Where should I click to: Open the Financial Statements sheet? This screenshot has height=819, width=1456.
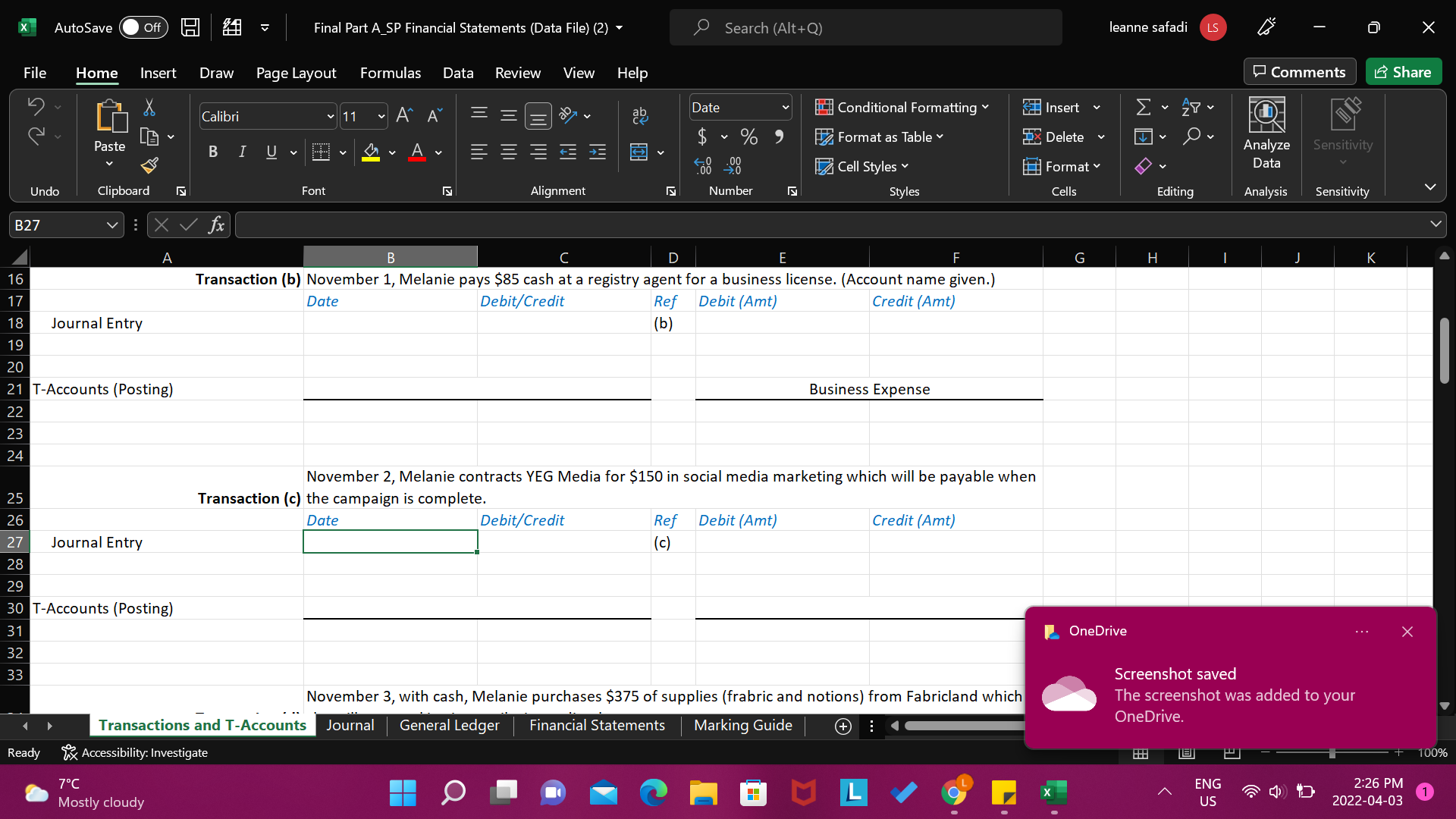pos(597,726)
